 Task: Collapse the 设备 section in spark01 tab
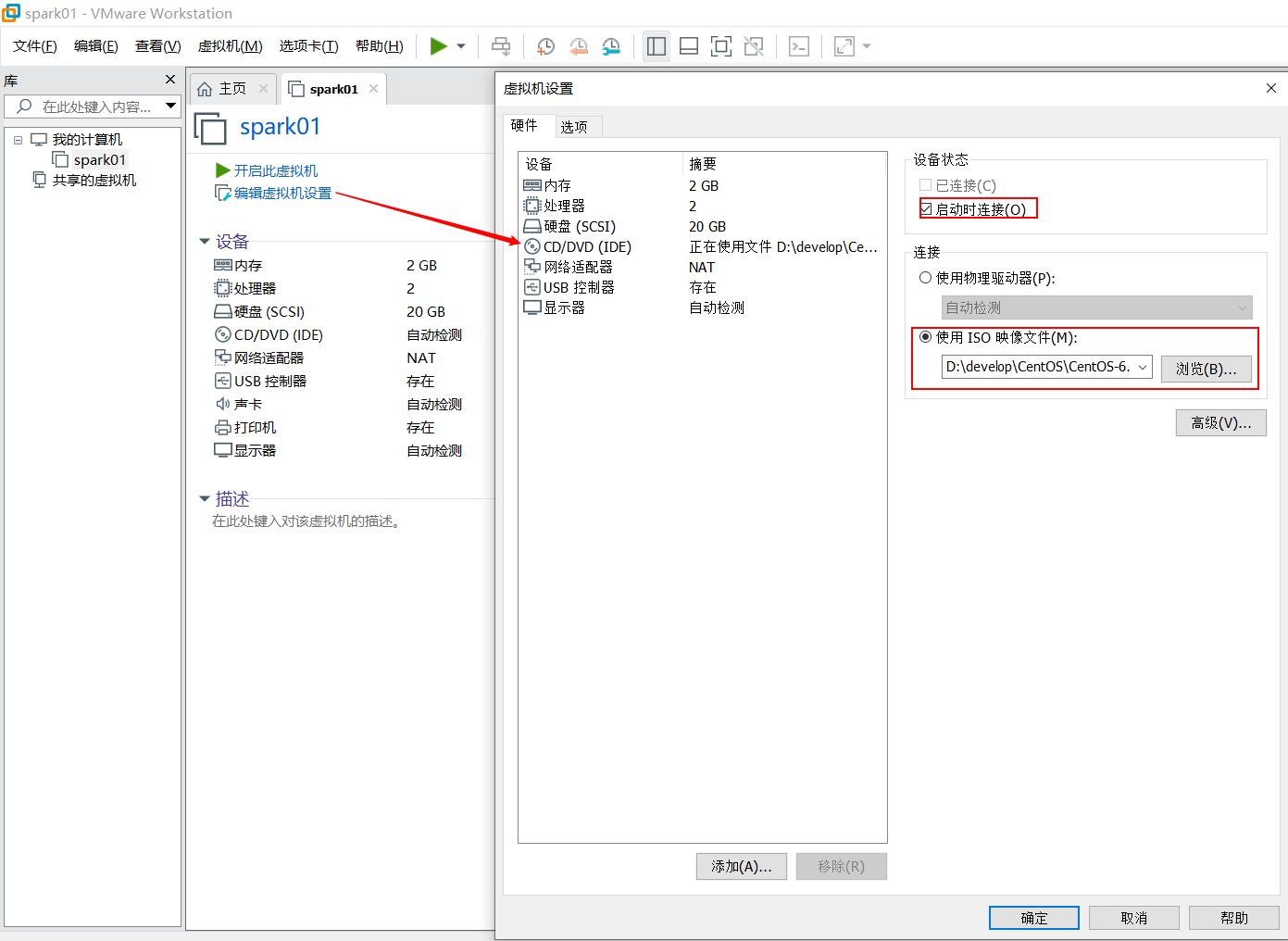tap(205, 242)
